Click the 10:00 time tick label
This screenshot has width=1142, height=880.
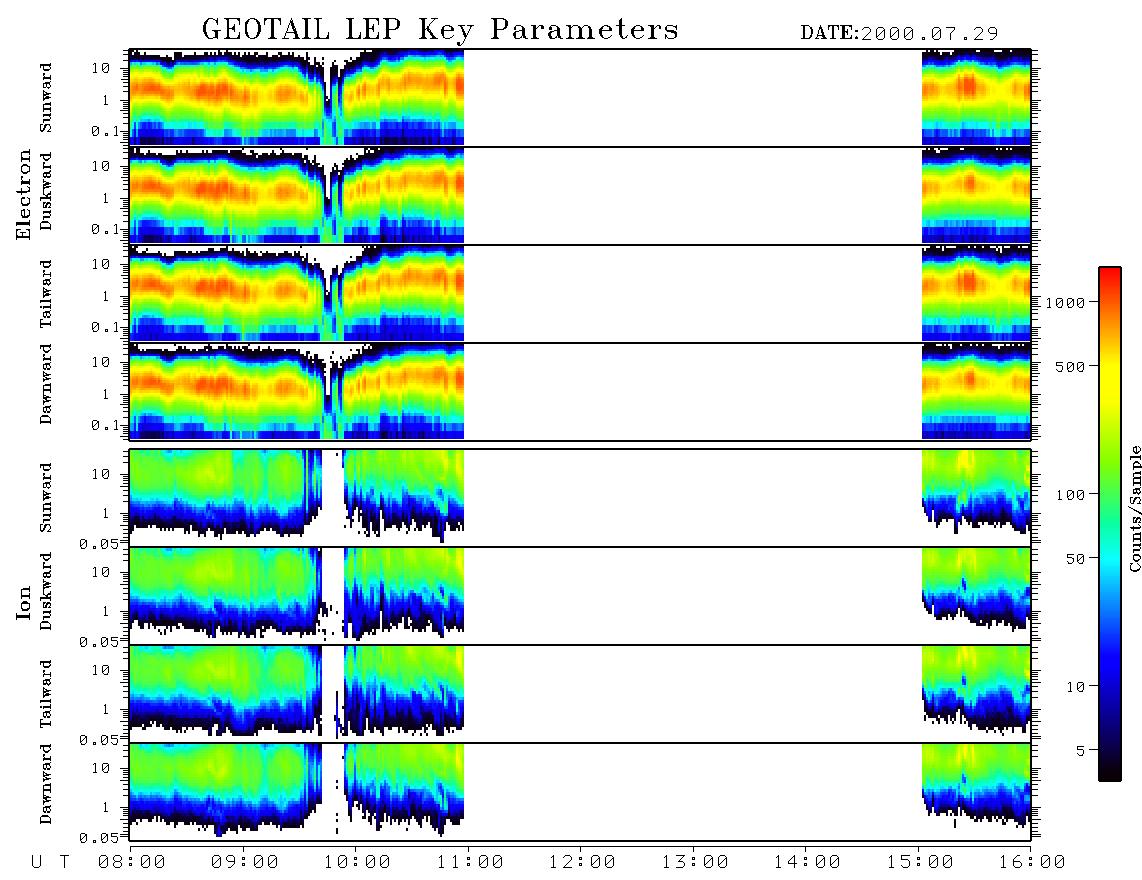(x=357, y=862)
